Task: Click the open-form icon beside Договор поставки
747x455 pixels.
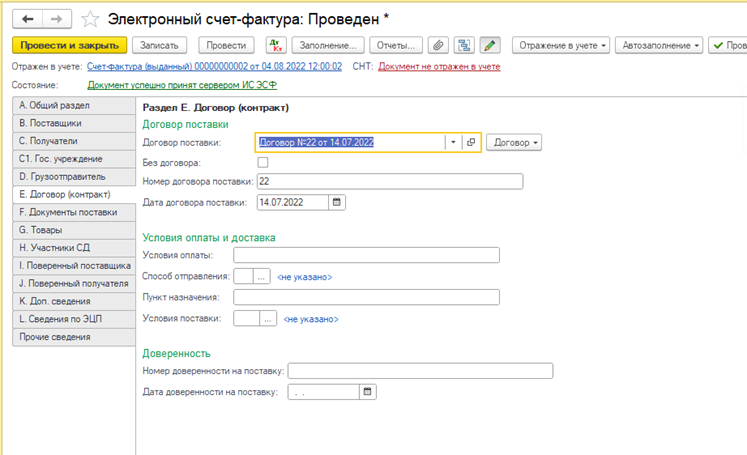Action: point(471,143)
